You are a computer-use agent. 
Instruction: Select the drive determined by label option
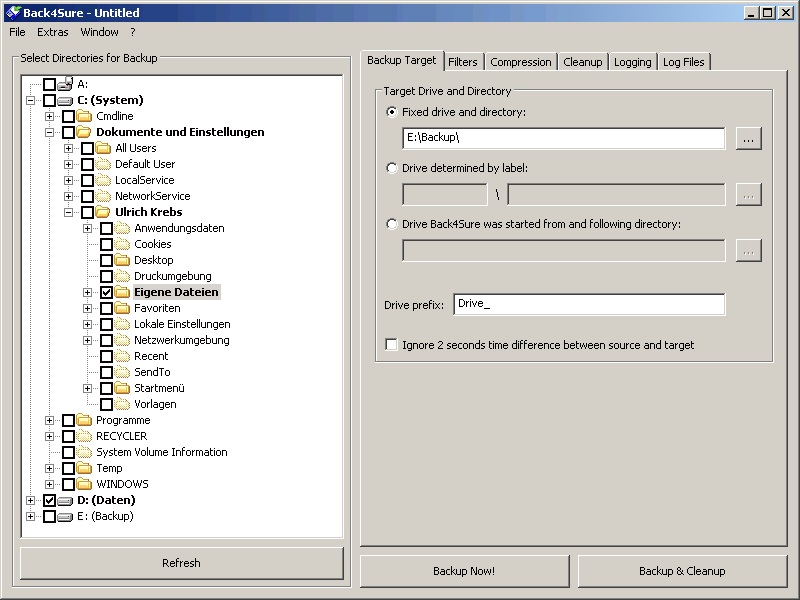[391, 167]
